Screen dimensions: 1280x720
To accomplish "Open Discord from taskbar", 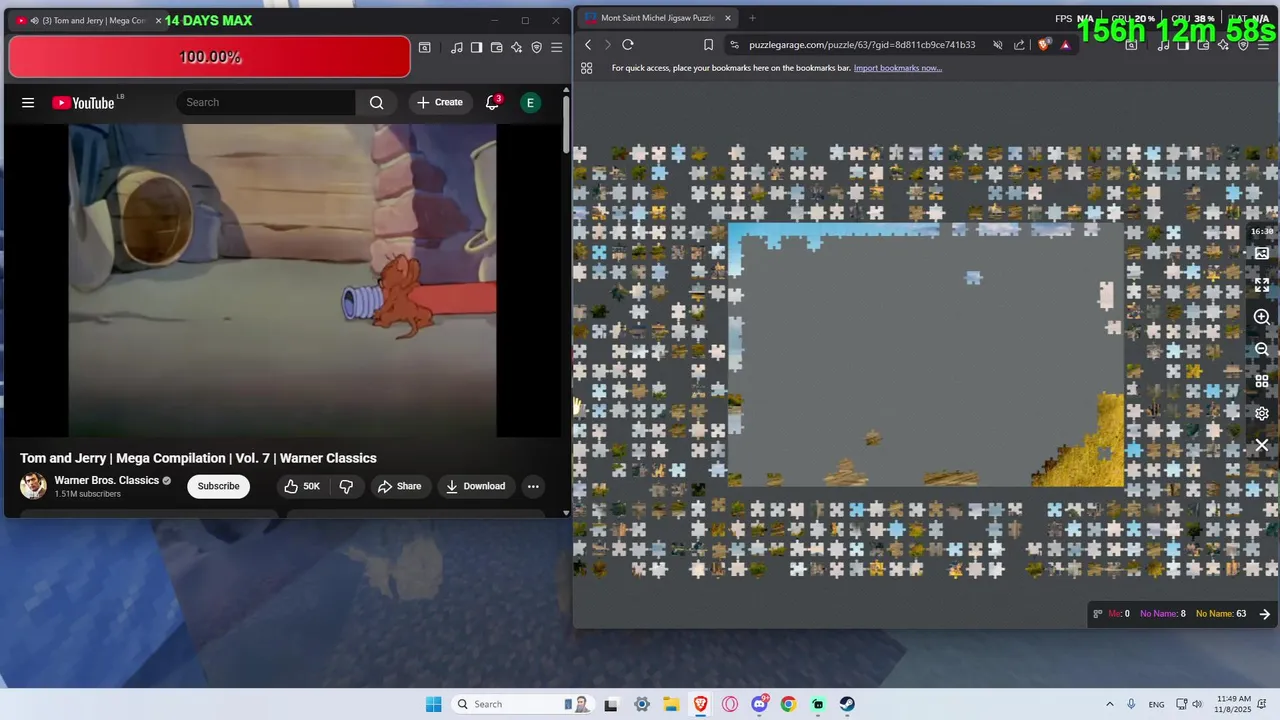I will click(x=759, y=704).
